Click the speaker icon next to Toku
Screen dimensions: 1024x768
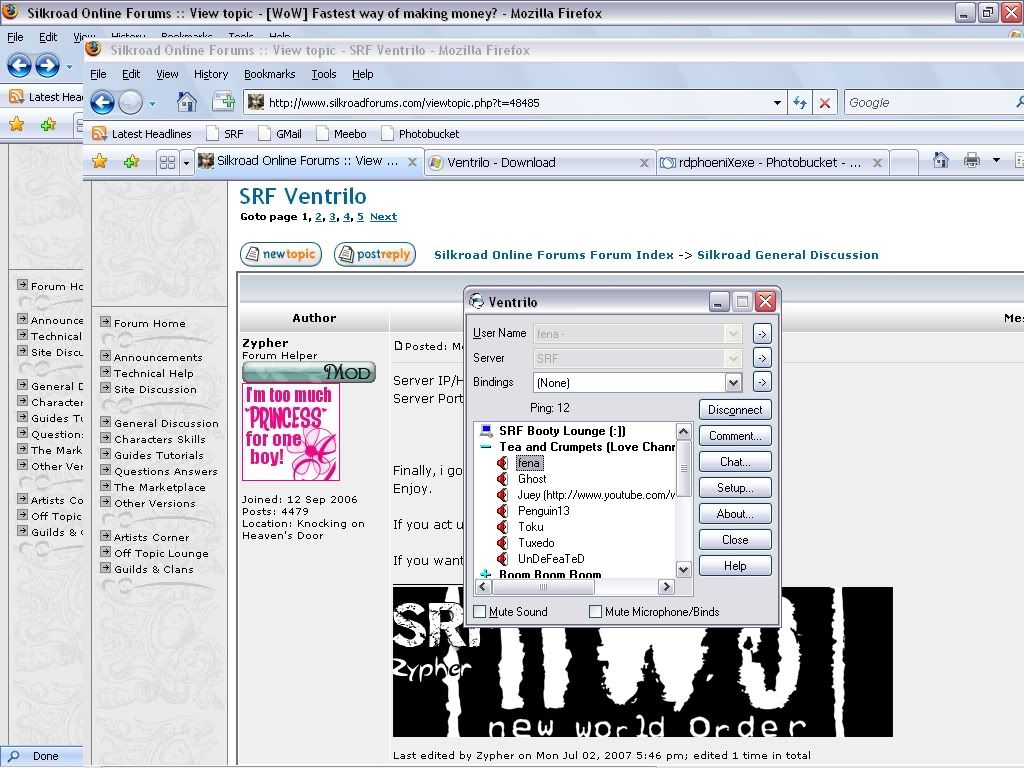pos(502,526)
